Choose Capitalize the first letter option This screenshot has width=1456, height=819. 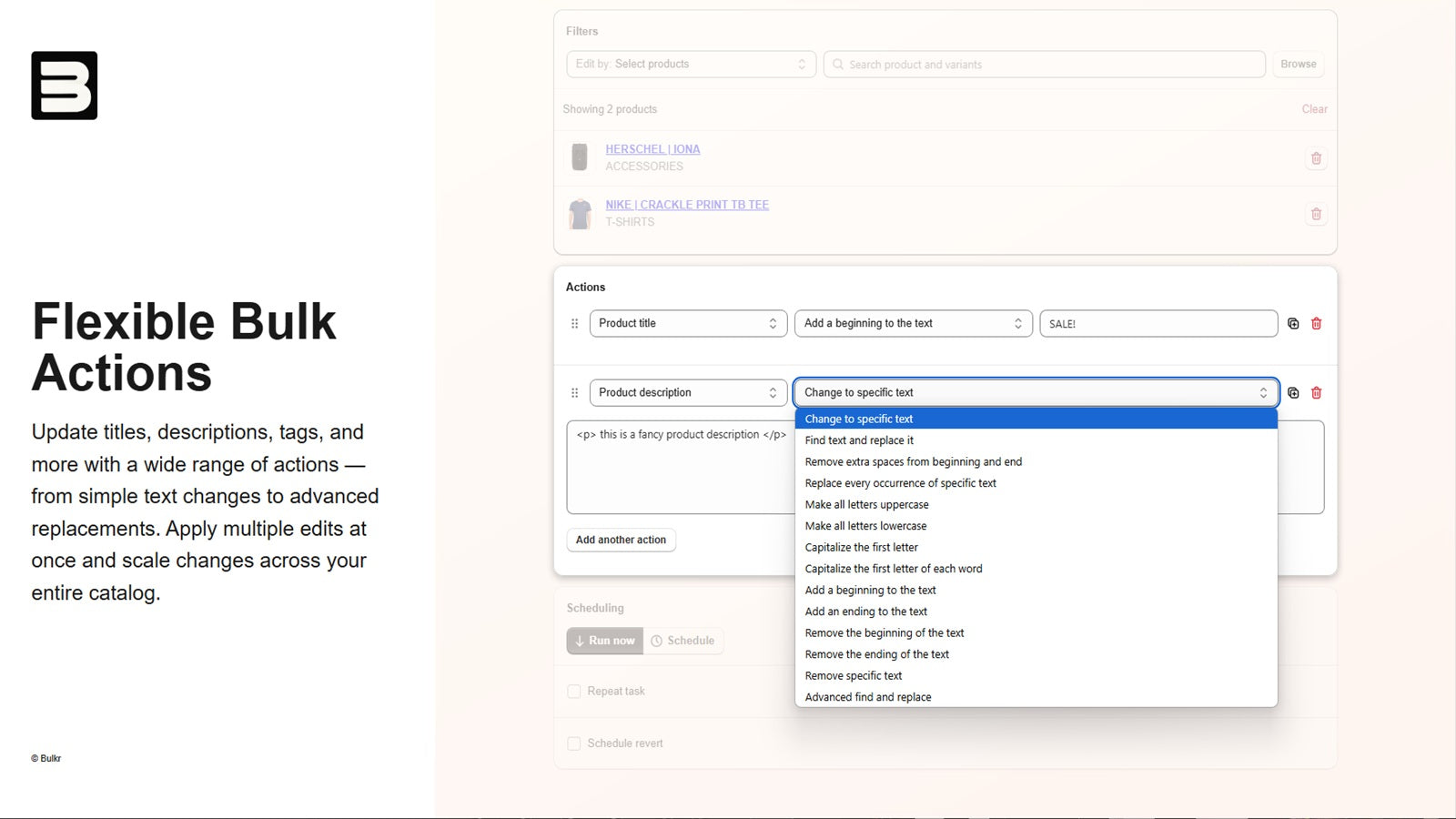(x=1036, y=548)
